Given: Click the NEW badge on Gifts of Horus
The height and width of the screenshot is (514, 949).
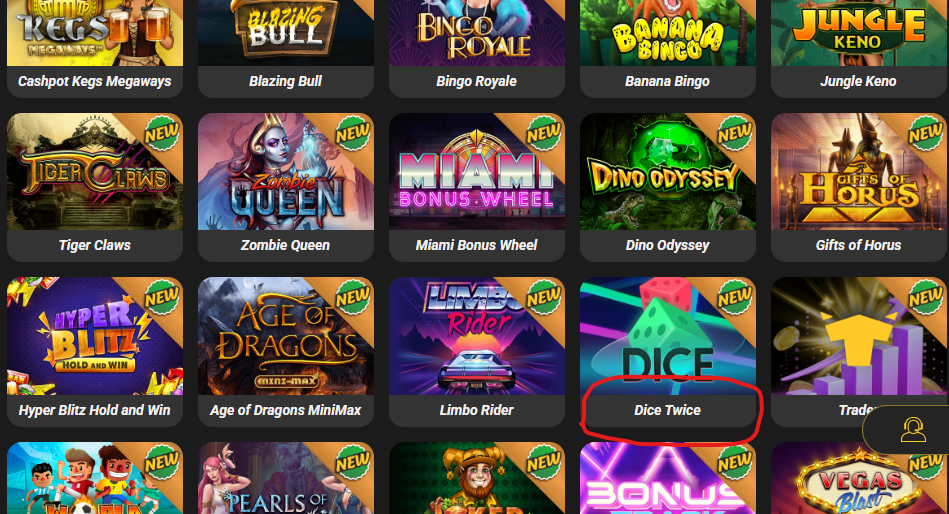Looking at the screenshot, I should 925,133.
